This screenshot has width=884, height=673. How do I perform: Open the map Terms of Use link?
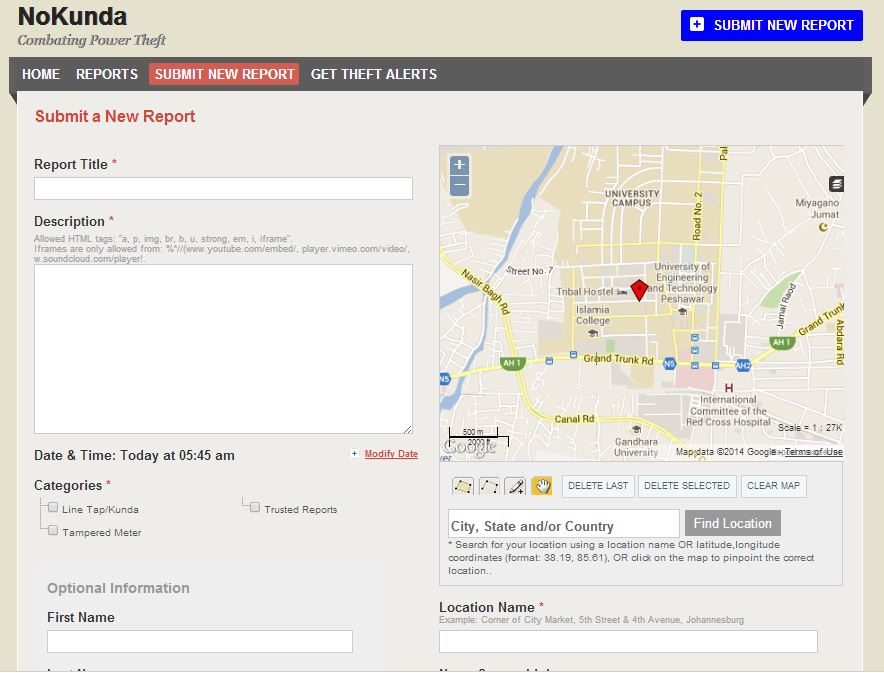point(814,451)
